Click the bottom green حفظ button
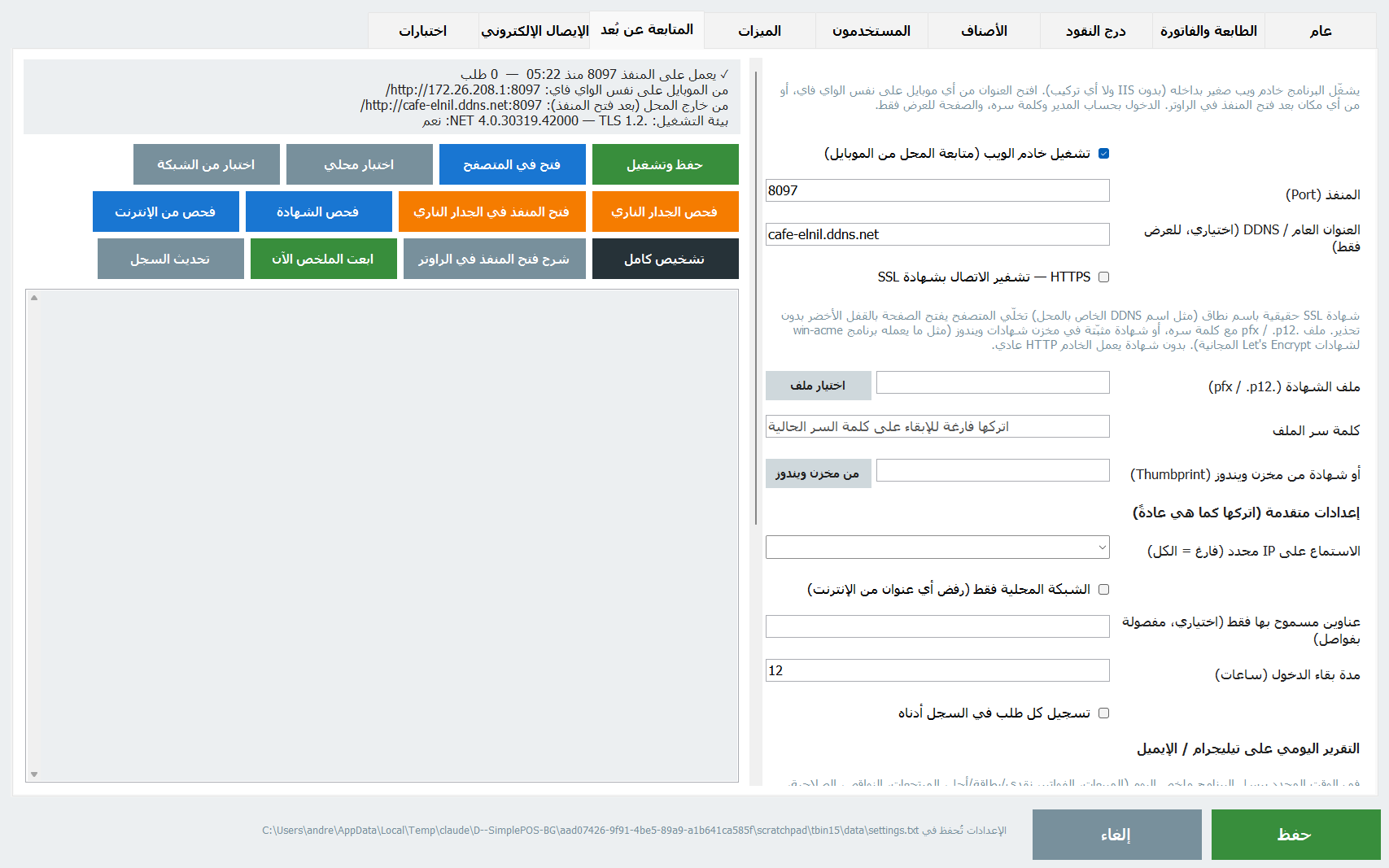Image resolution: width=1389 pixels, height=868 pixels. [1296, 835]
